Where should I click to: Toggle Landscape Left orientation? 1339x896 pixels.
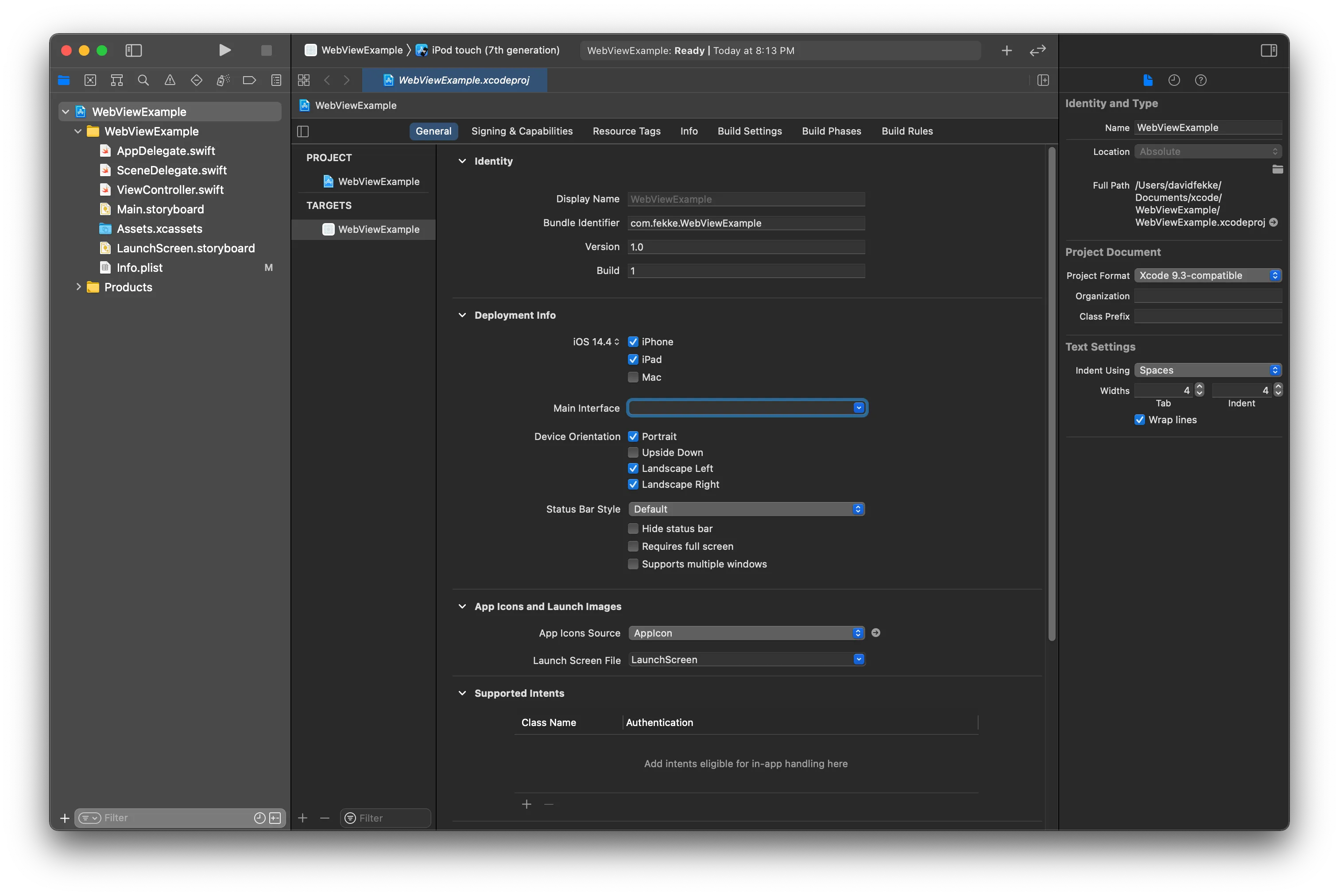tap(633, 468)
